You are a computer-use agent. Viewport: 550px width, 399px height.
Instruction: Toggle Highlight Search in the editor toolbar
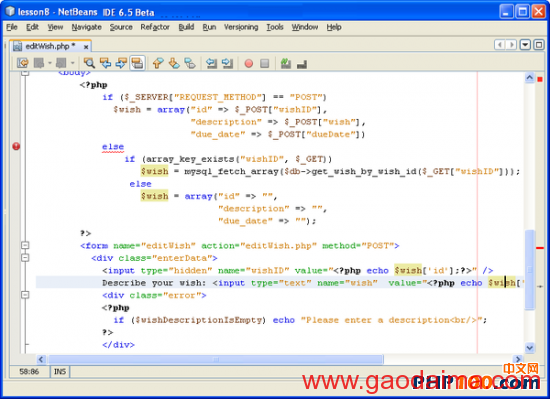pos(137,63)
